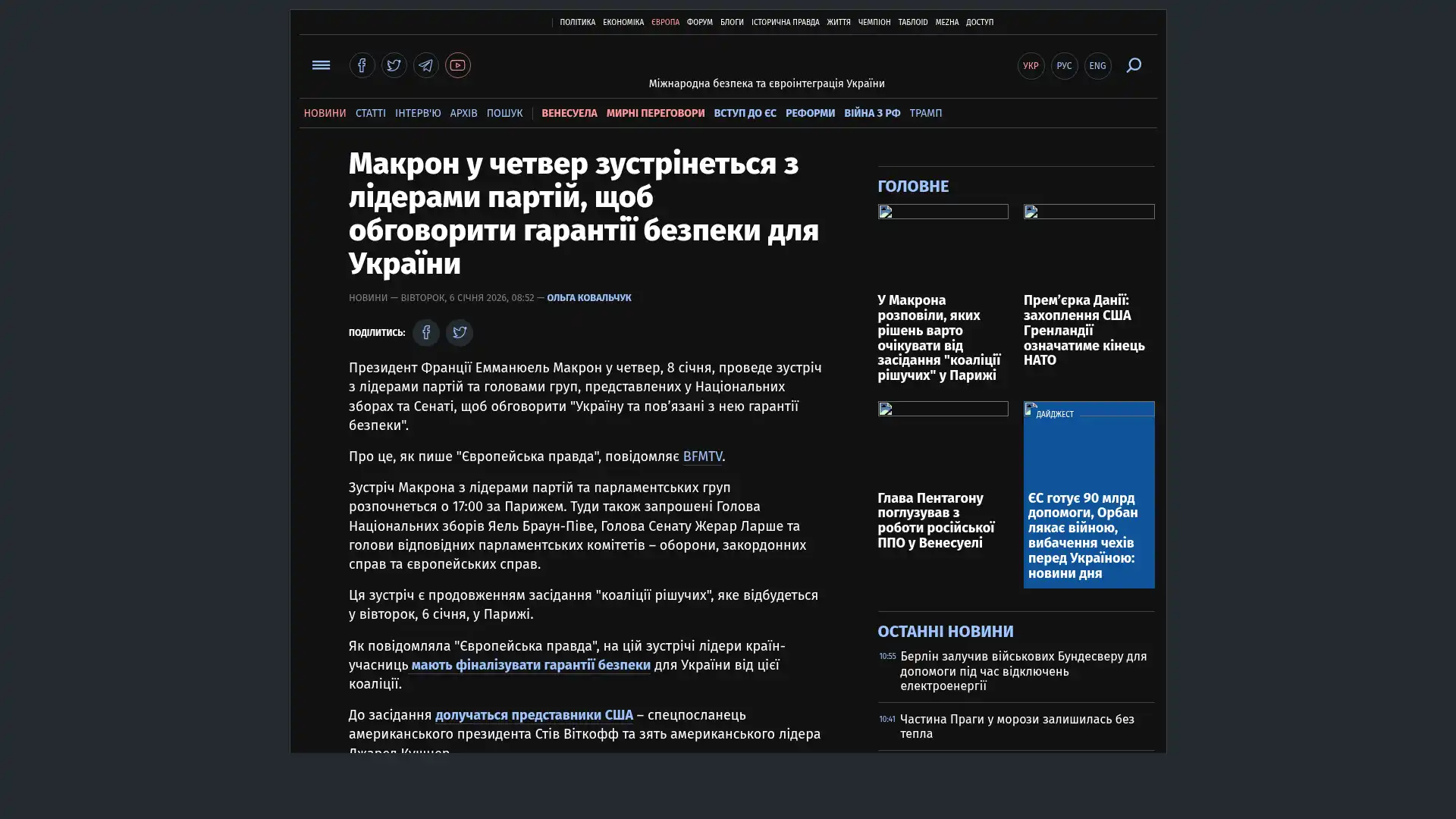
Task: Share article via Twitter share icon
Action: 459,332
